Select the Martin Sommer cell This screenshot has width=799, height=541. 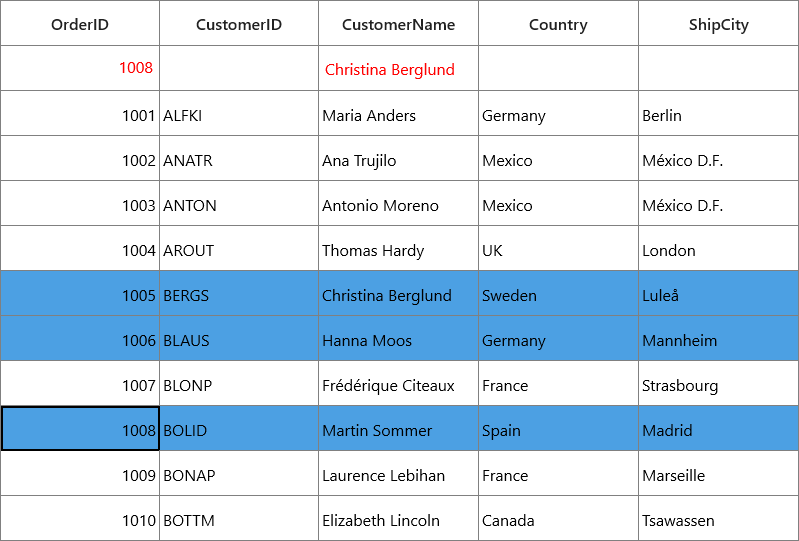398,428
